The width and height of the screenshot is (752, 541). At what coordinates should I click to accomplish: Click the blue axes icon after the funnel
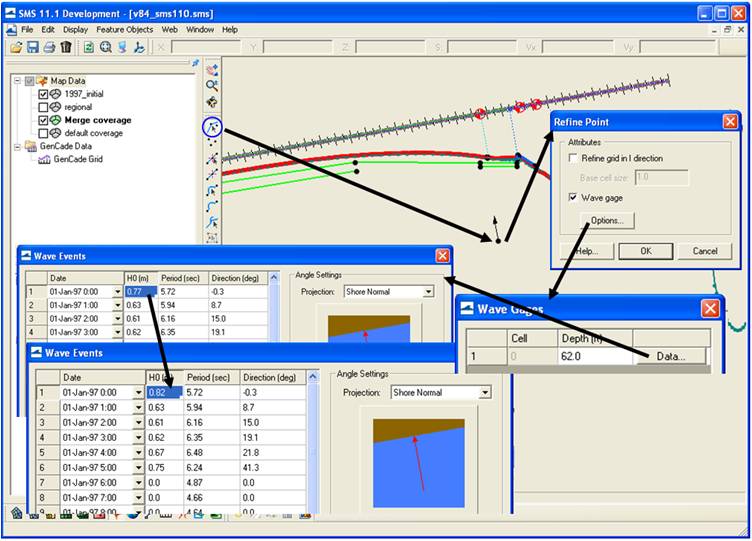coord(139,47)
